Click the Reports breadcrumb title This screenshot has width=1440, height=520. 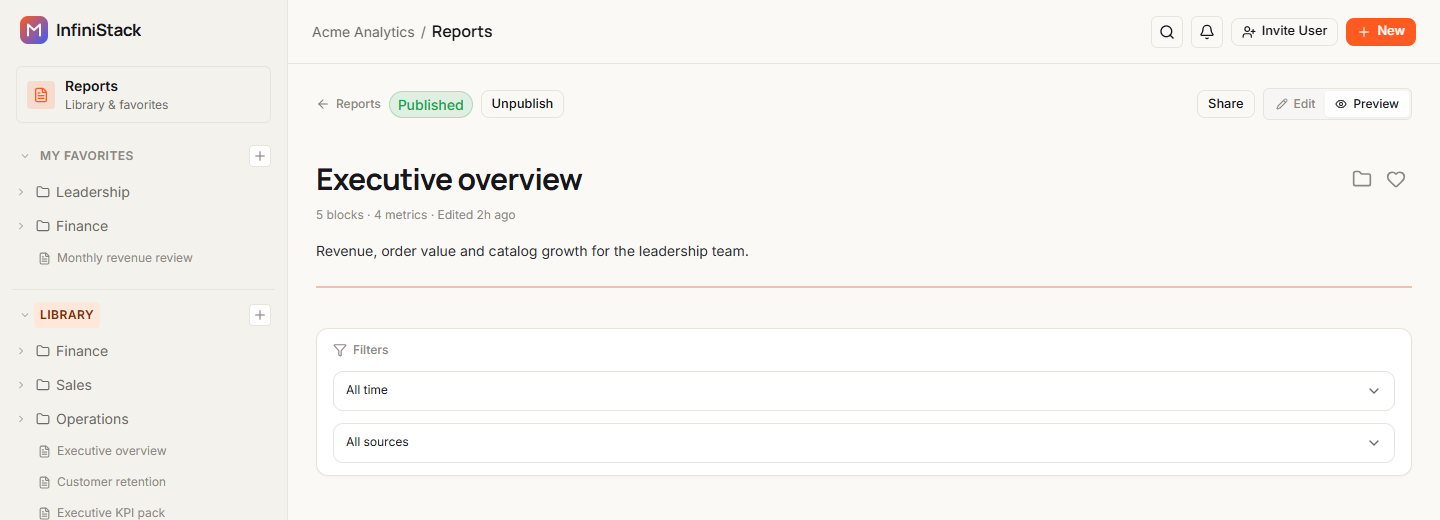462,32
